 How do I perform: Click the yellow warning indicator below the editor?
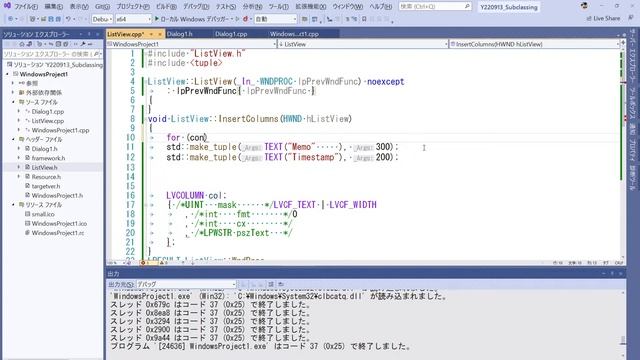coord(163,263)
